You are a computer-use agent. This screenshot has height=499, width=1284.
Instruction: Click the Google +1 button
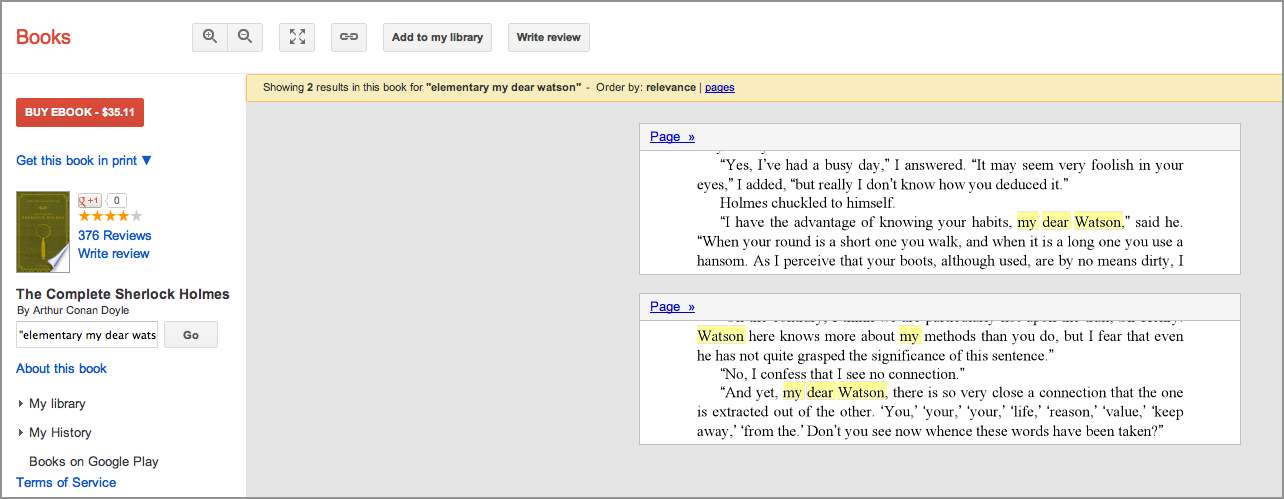click(90, 200)
